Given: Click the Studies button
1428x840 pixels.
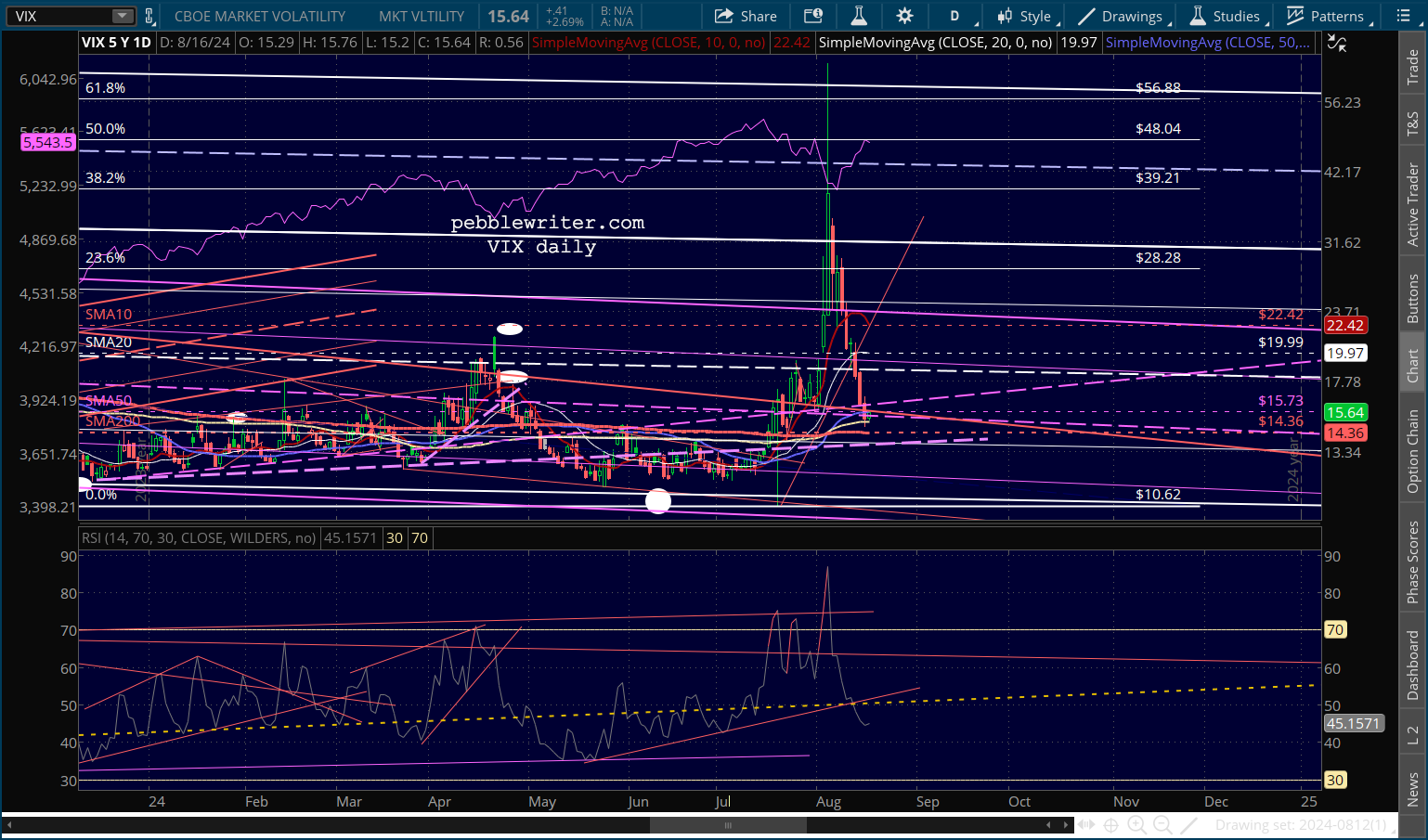Looking at the screenshot, I should (1226, 16).
